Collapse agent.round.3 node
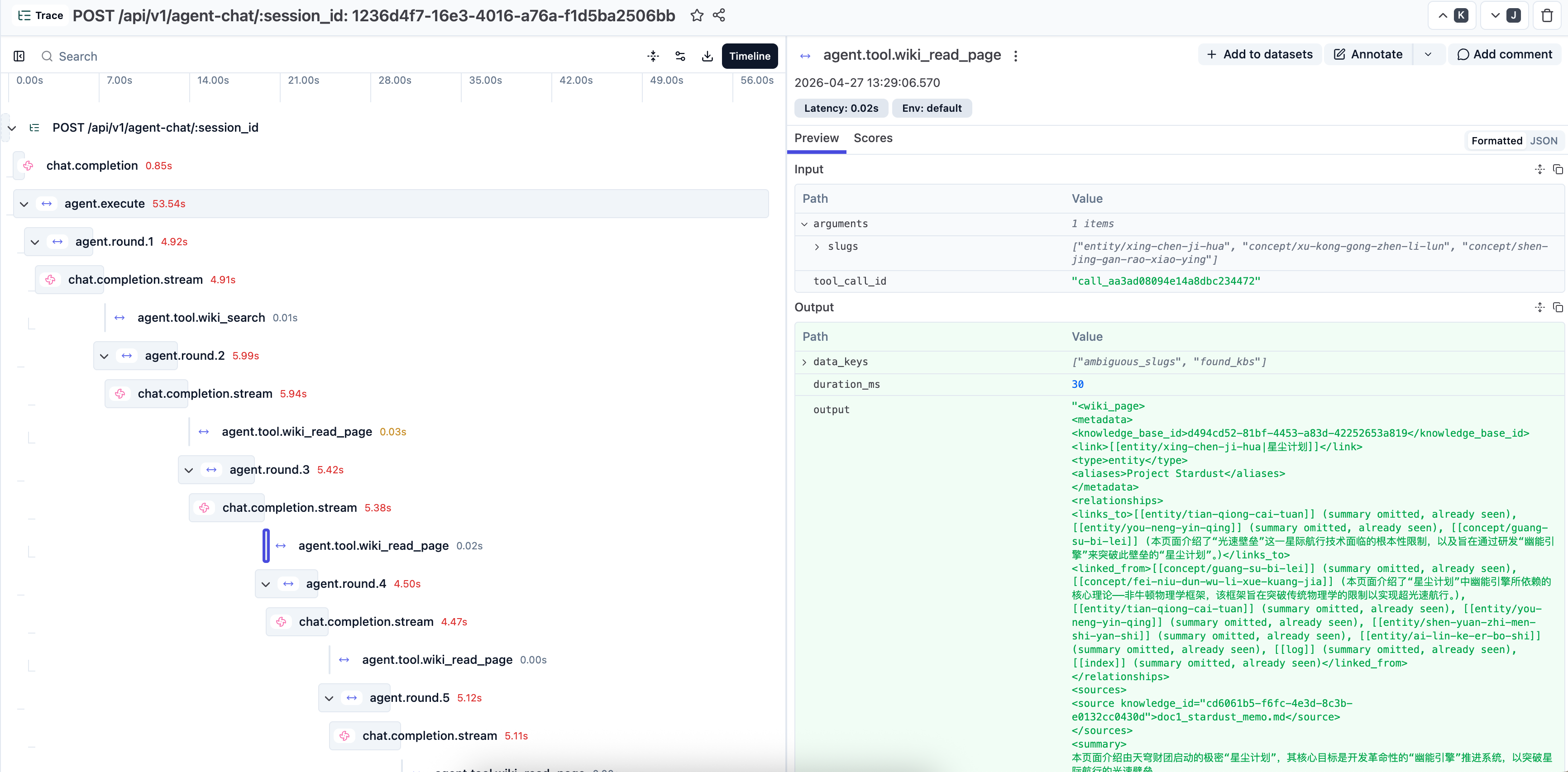Viewport: 1568px width, 772px height. point(189,470)
